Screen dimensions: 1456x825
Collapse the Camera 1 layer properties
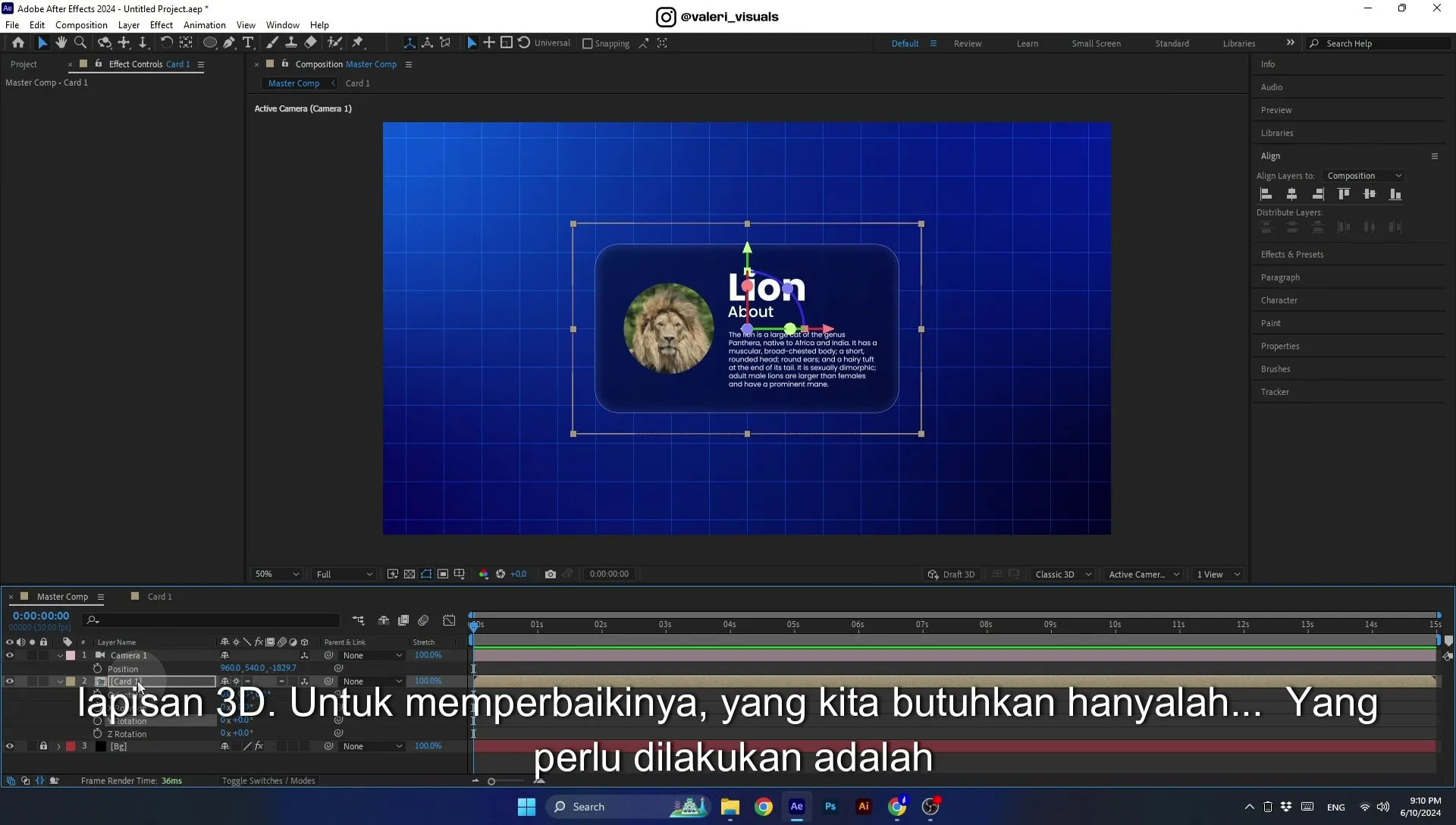coord(60,656)
